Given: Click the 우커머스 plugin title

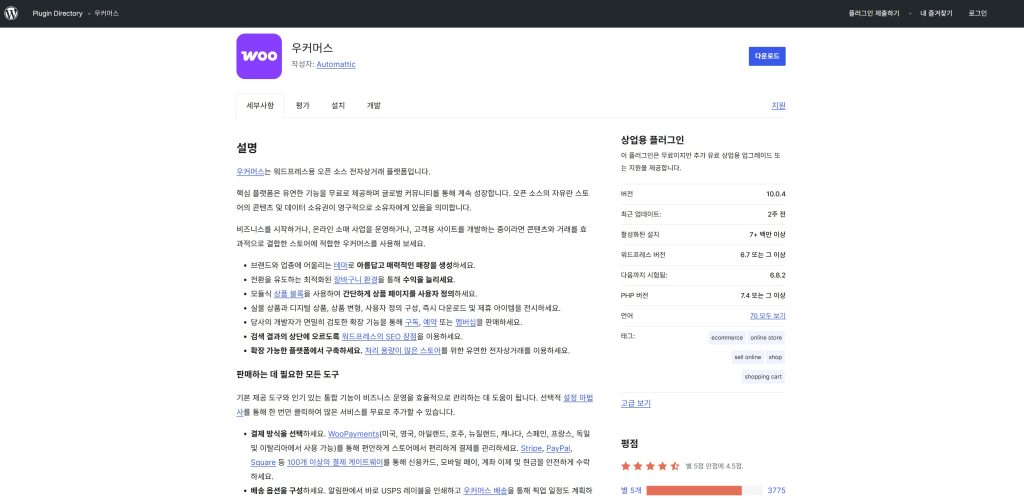Looking at the screenshot, I should click(x=312, y=48).
